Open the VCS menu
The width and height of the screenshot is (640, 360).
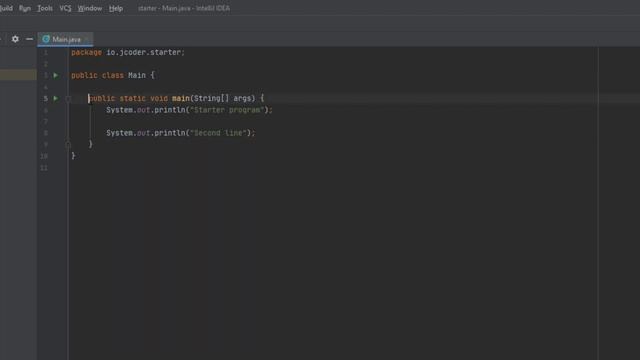65,8
